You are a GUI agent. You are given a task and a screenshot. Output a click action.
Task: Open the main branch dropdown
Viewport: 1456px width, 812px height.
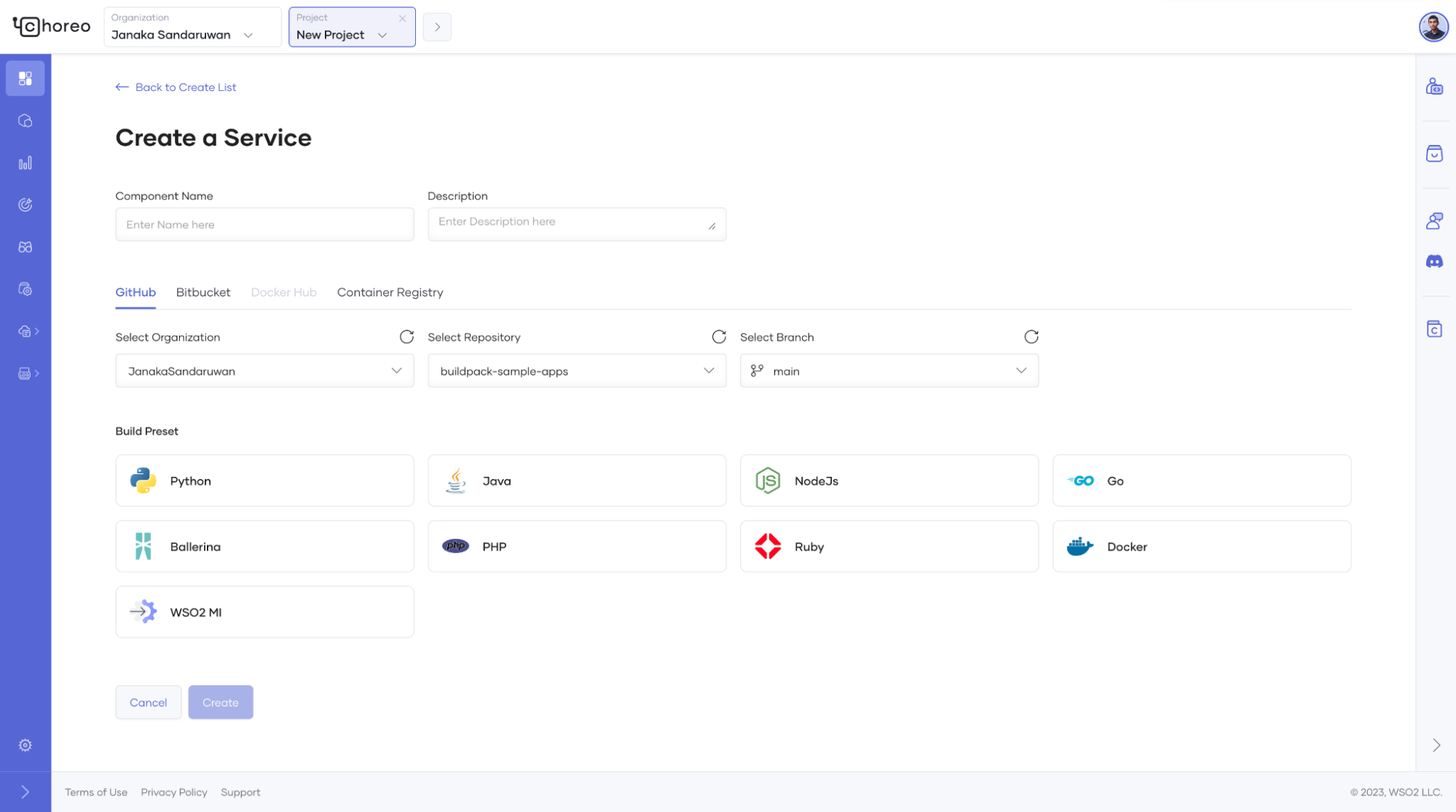tap(889, 371)
